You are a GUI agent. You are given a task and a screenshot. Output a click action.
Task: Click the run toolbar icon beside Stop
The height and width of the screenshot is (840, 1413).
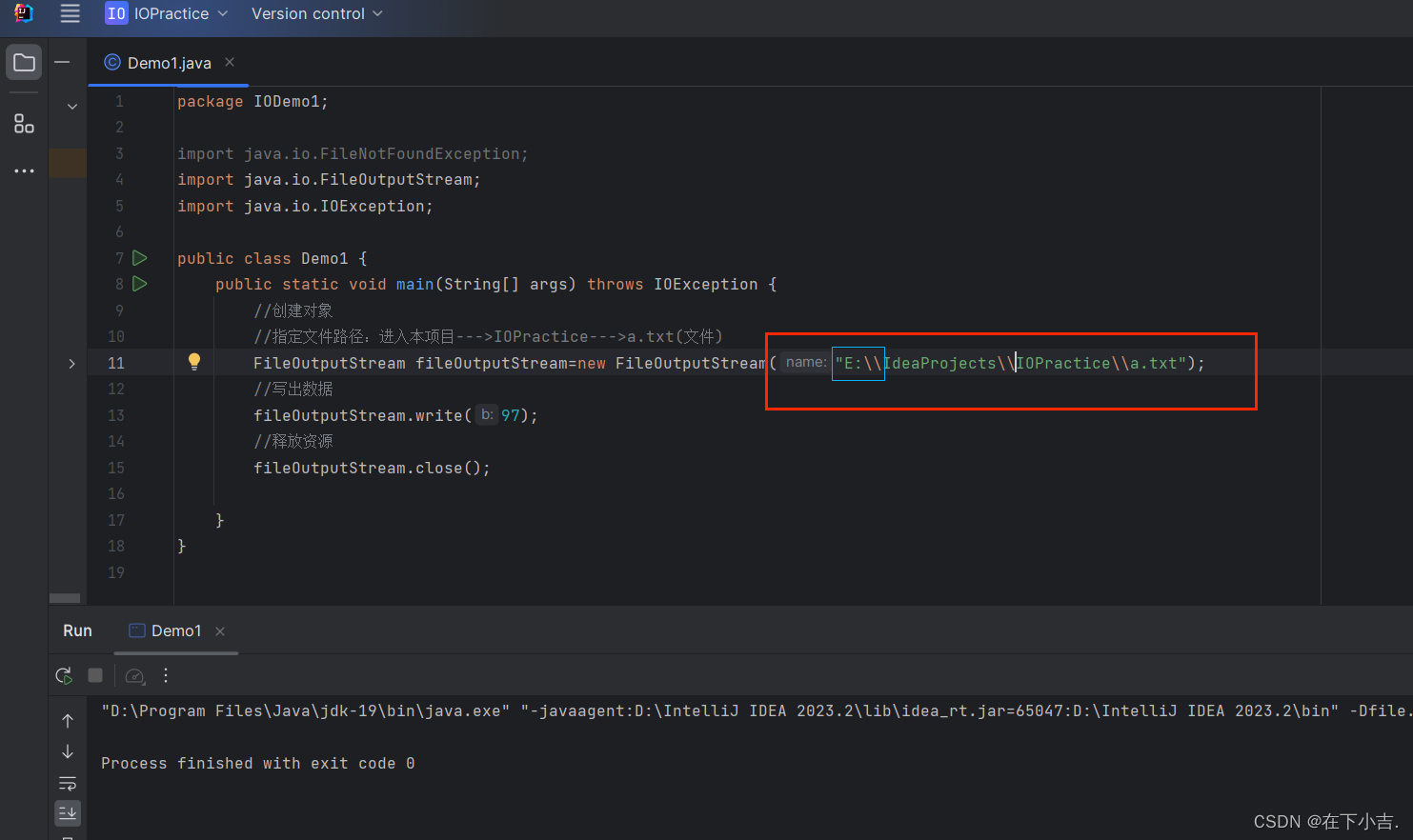point(135,675)
